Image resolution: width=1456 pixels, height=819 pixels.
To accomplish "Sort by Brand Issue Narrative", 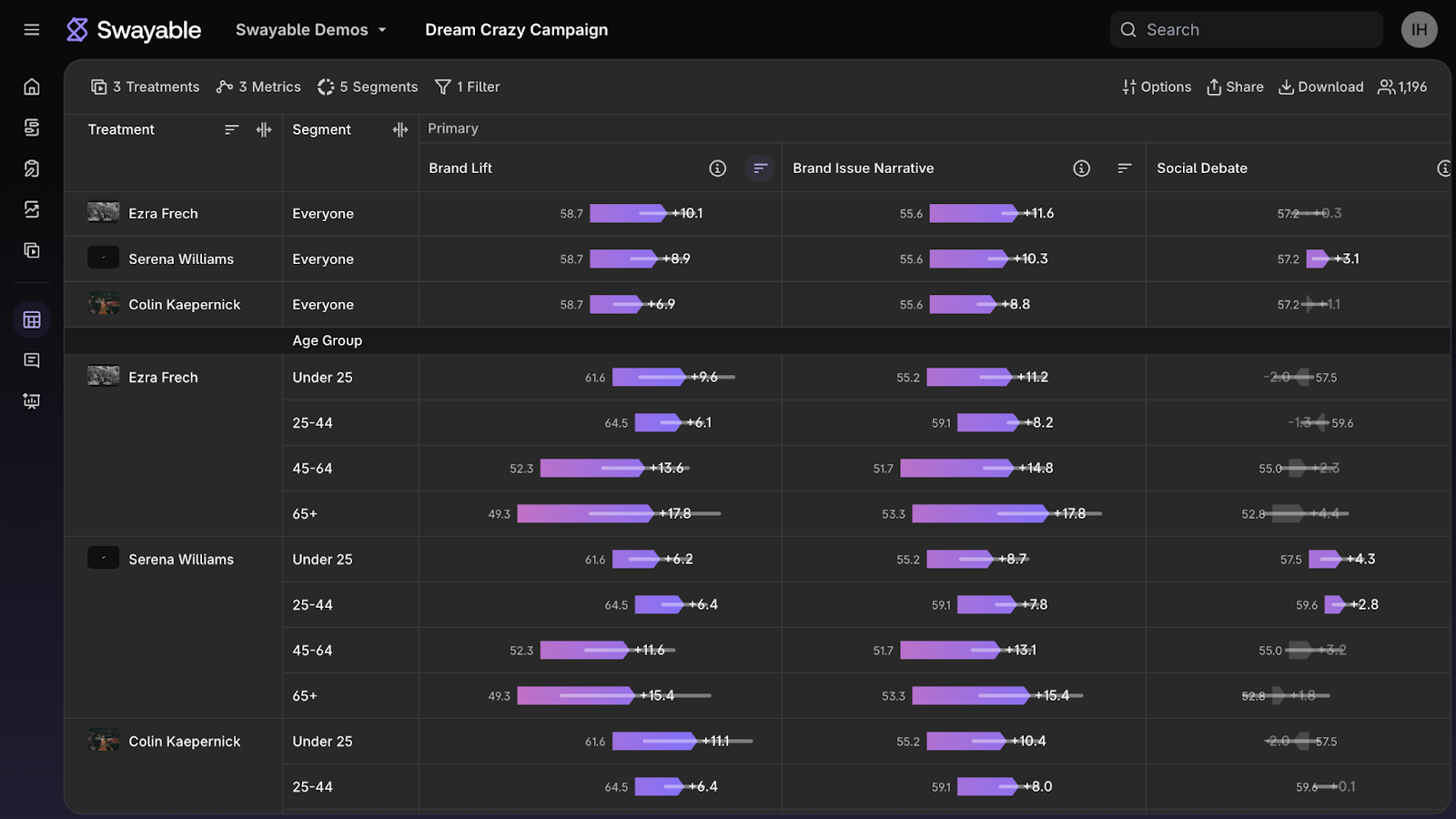I will coord(1125,168).
